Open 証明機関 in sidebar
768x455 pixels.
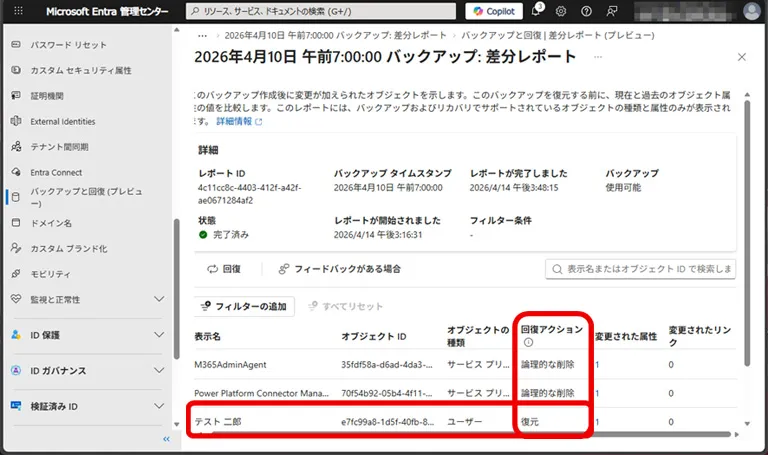47,96
